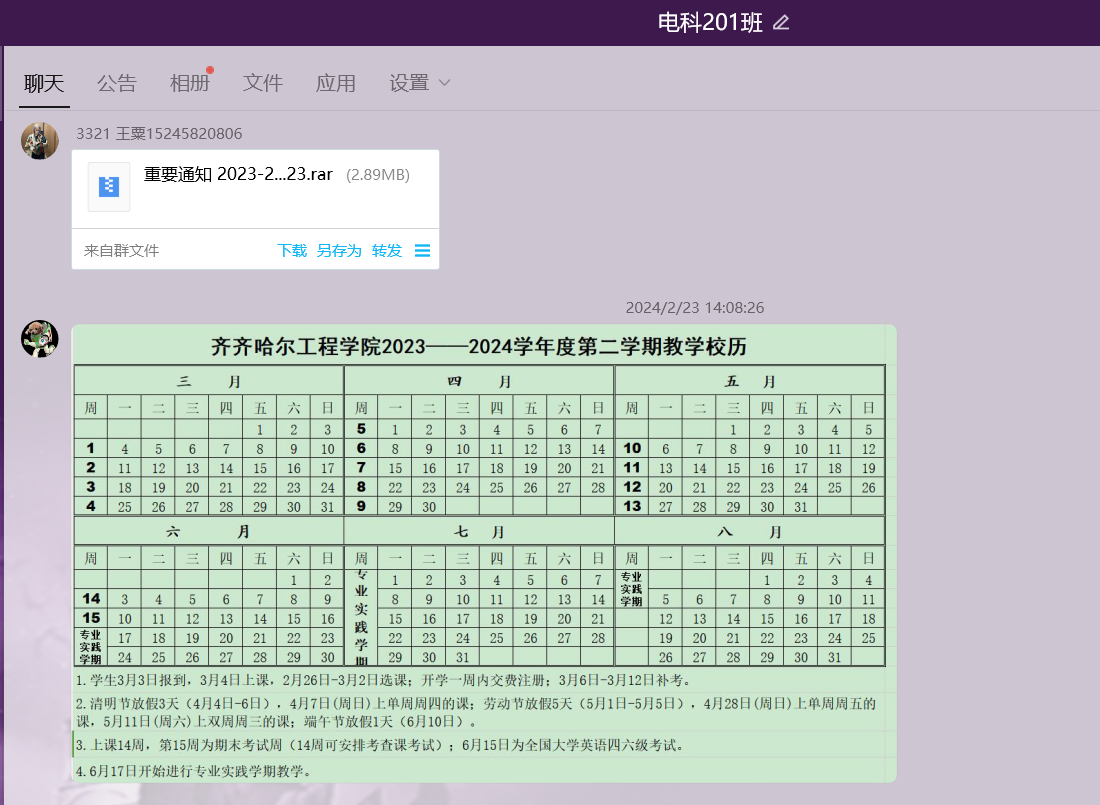This screenshot has height=805, width=1100.
Task: Click the 电科201班 group title
Action: click(710, 22)
